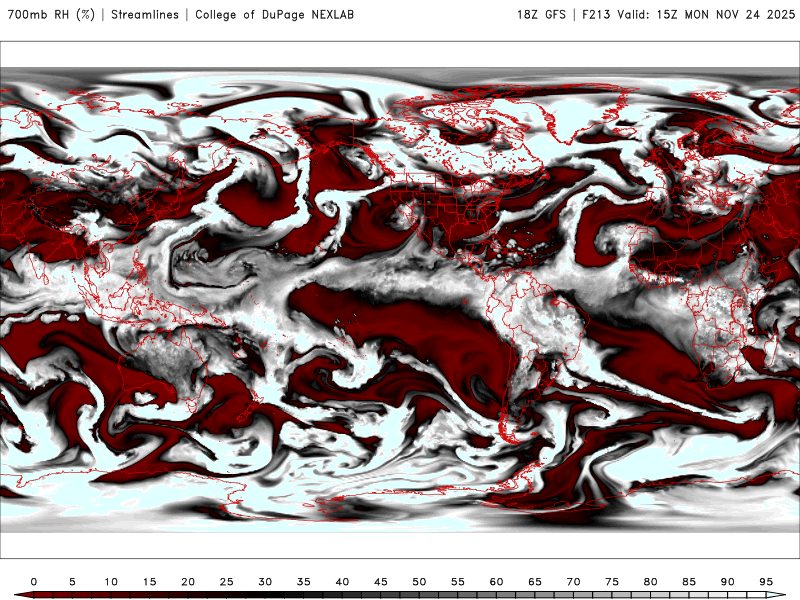
Task: Click the '55' label on the RH scale
Action: pyautogui.click(x=458, y=582)
